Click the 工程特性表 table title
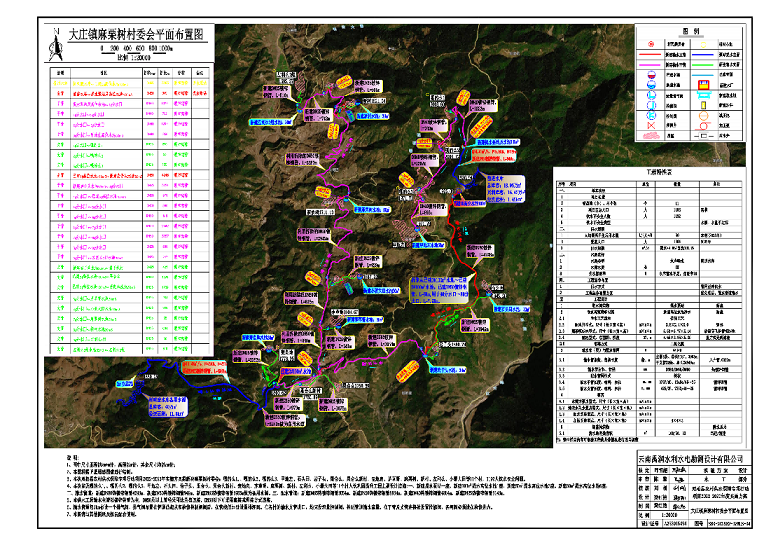Image resolution: width=771 pixels, height=545 pixels. click(659, 172)
